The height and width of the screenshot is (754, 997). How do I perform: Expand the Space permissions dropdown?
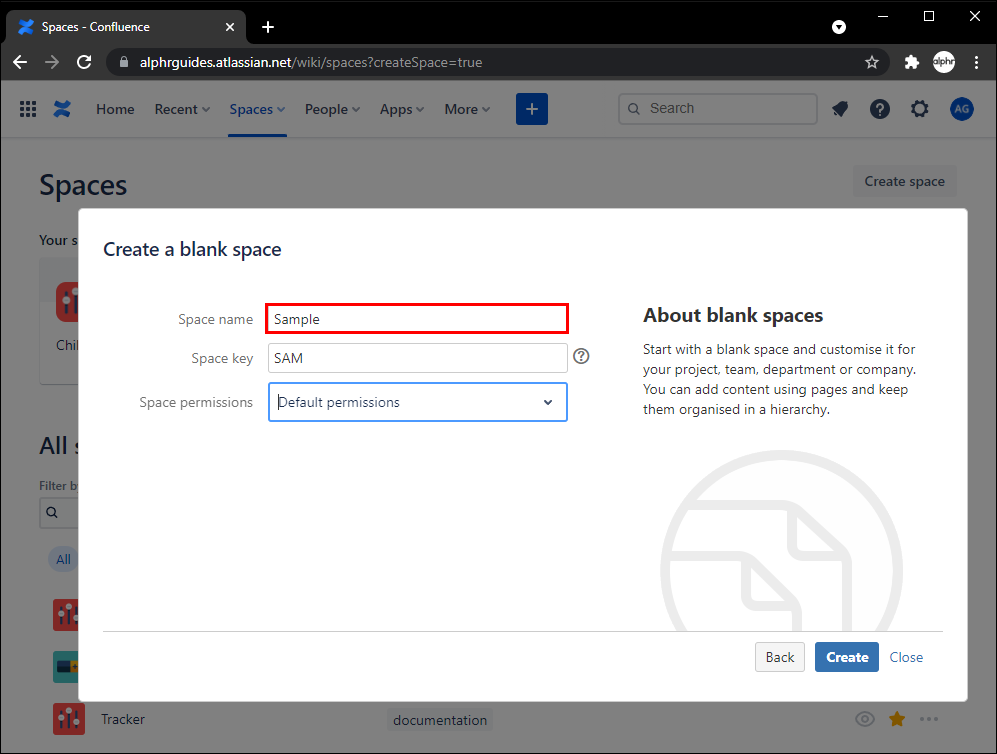click(418, 402)
